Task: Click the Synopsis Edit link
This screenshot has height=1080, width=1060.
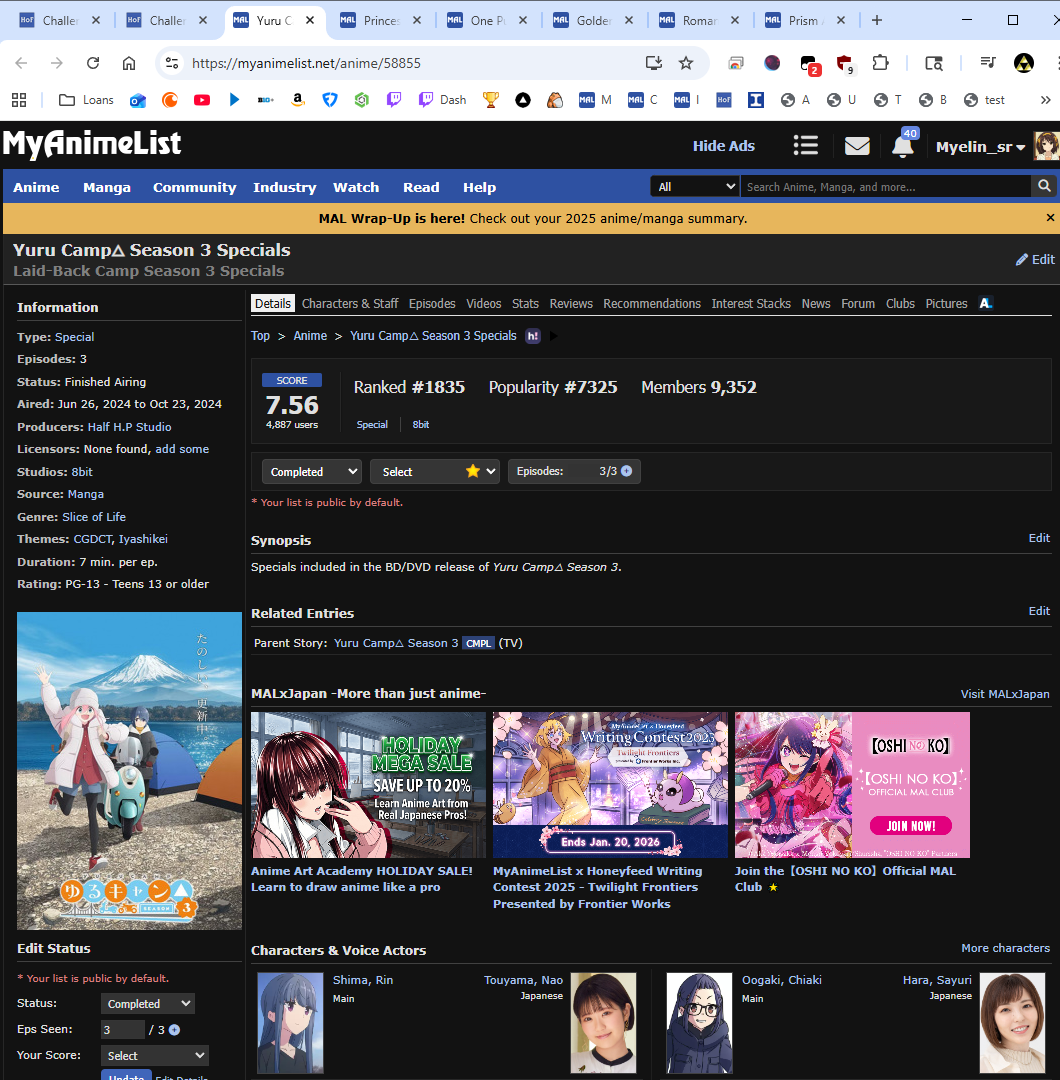Action: pyautogui.click(x=1039, y=538)
